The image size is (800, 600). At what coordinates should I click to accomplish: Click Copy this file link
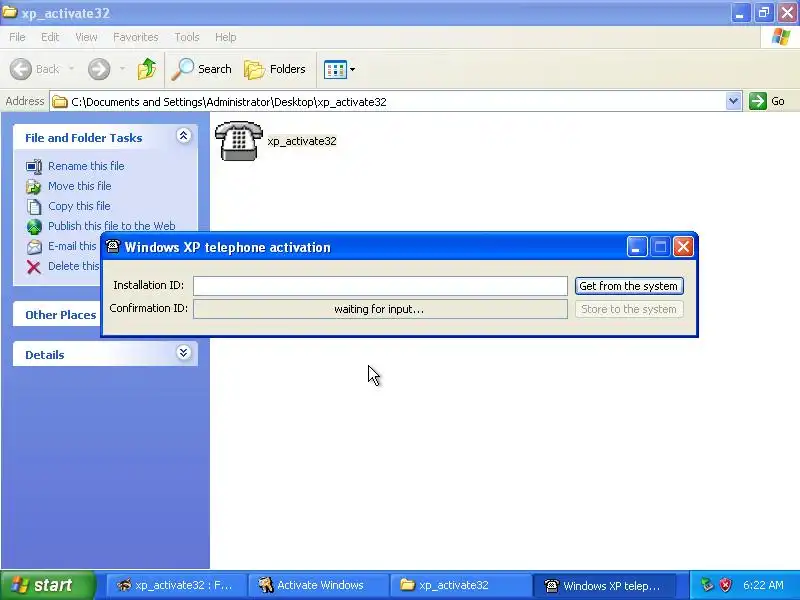click(79, 206)
